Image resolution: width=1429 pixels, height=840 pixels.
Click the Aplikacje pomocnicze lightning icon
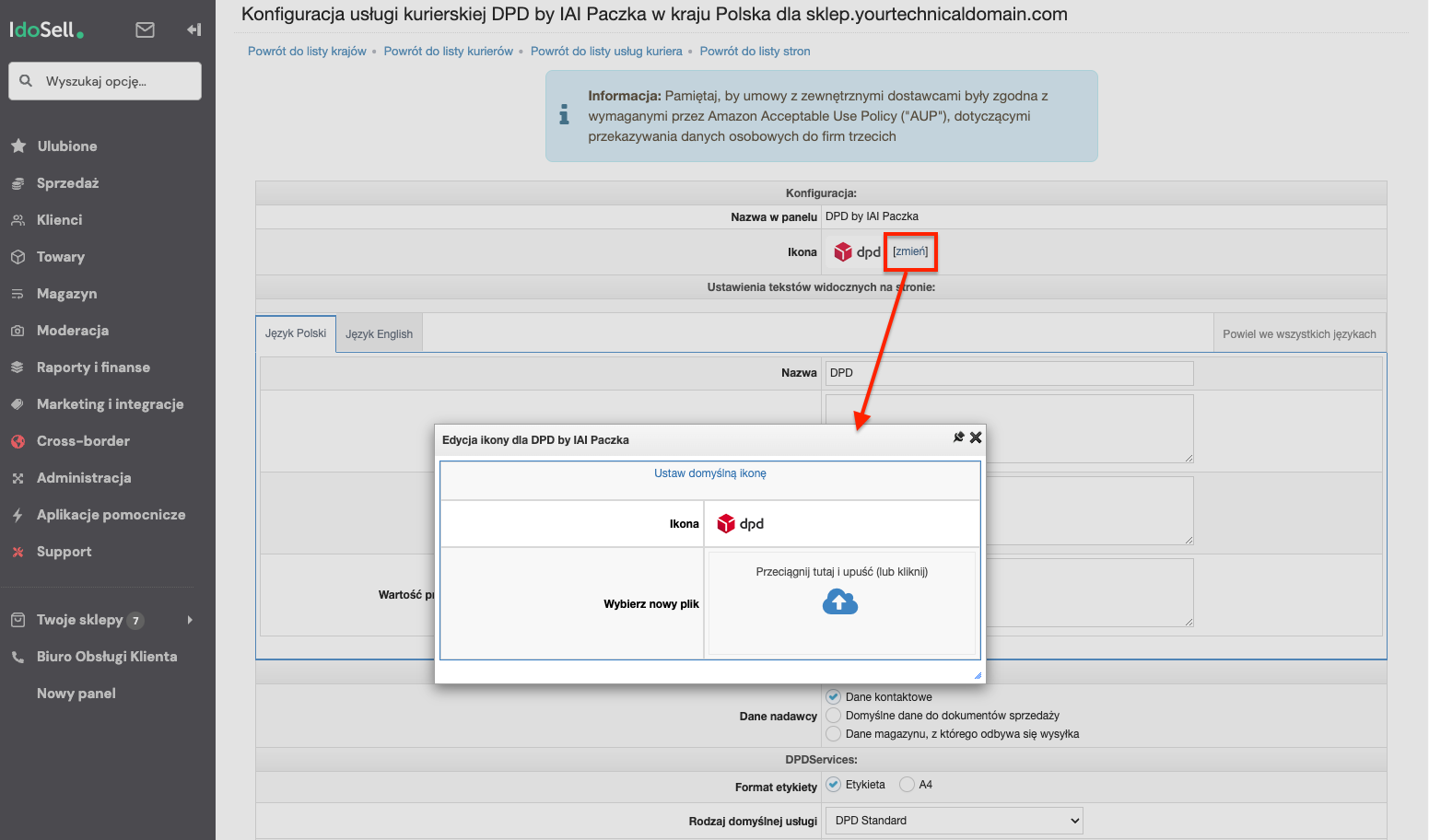click(x=18, y=515)
